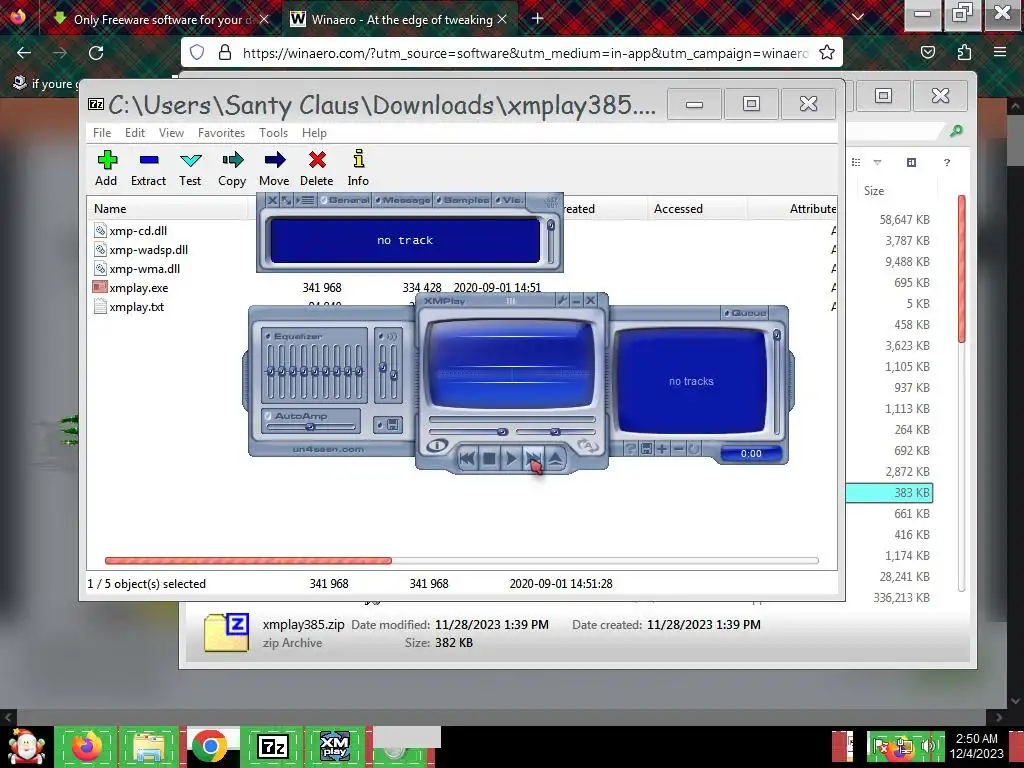Close the XMPlay info window with X
The image size is (1024, 768).
pos(272,200)
